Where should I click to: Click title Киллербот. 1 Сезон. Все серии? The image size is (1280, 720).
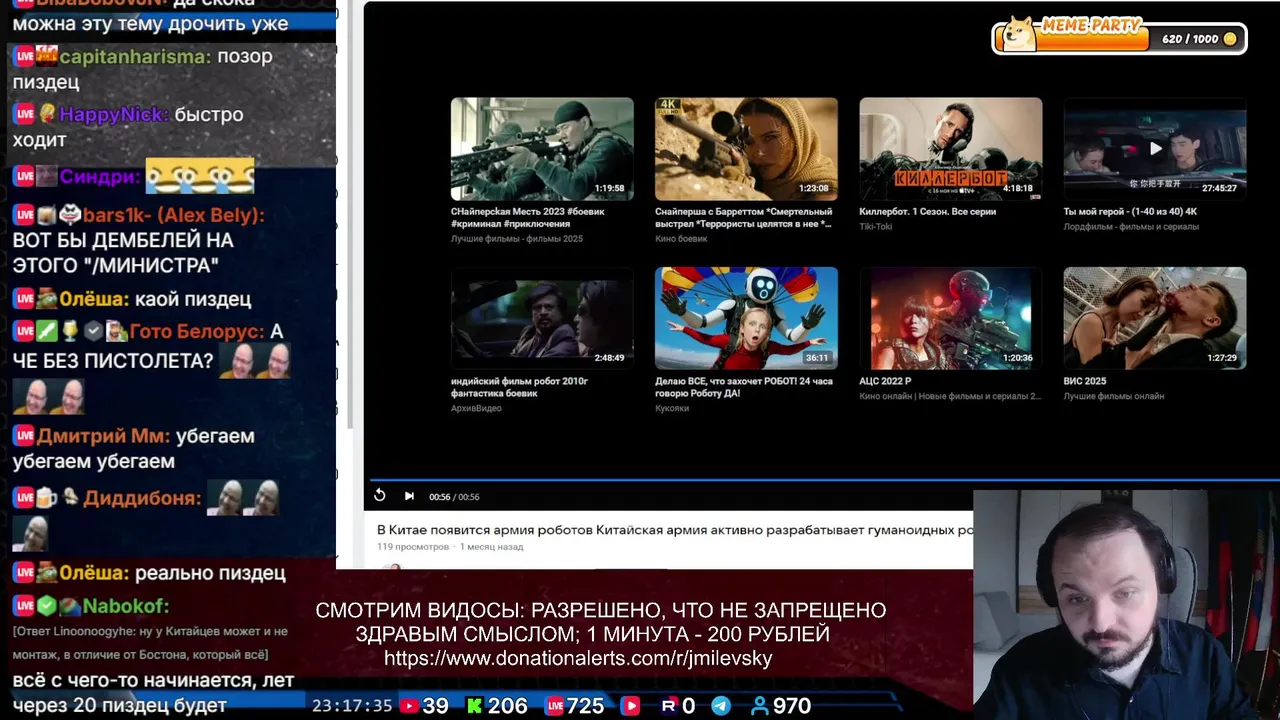click(x=927, y=212)
